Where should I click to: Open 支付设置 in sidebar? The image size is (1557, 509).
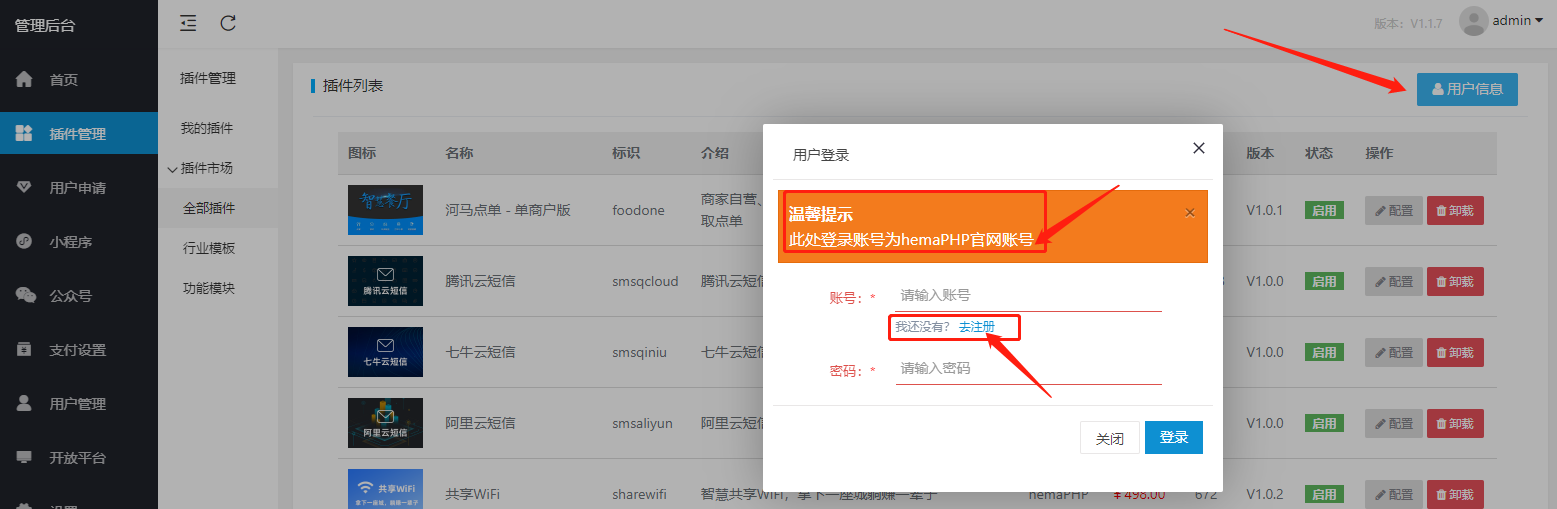[79, 350]
